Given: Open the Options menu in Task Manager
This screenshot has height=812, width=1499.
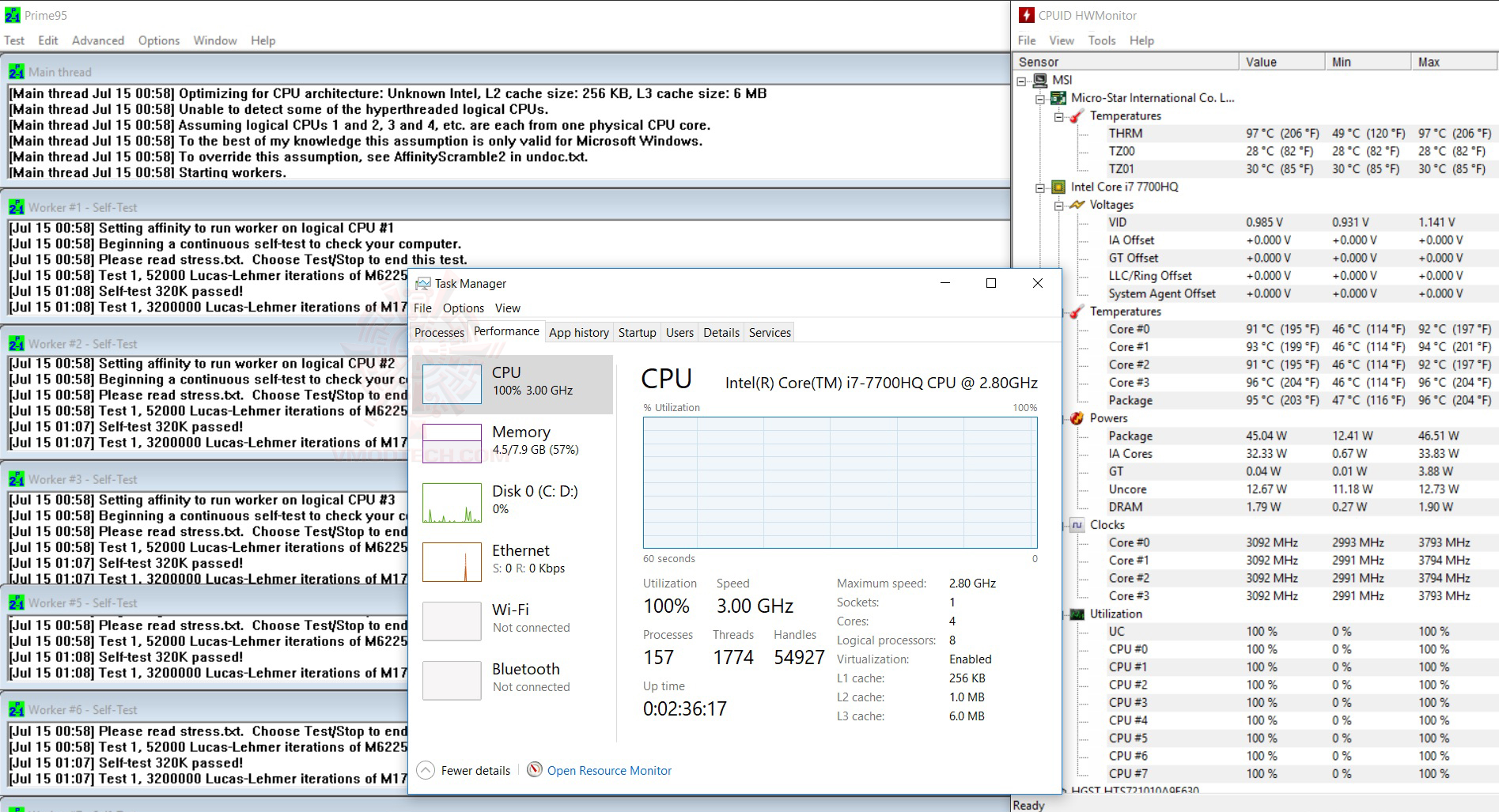Looking at the screenshot, I should click(x=464, y=308).
